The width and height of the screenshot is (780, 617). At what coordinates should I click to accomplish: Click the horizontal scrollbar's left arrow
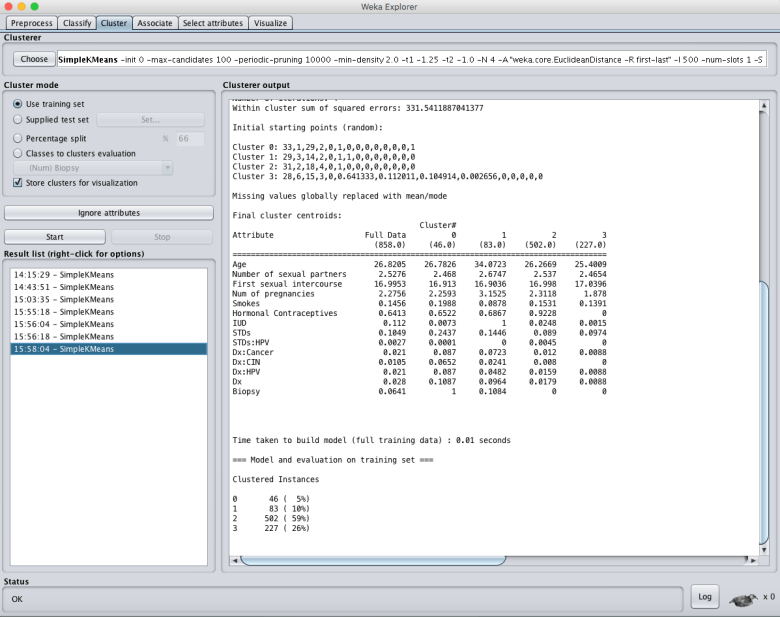pyautogui.click(x=235, y=560)
